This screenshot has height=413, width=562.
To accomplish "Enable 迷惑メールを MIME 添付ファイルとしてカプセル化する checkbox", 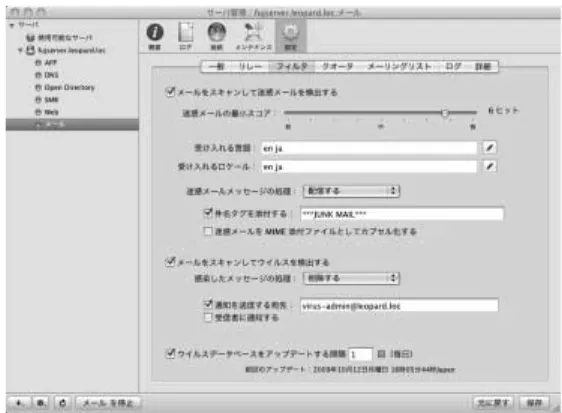I will click(x=208, y=231).
